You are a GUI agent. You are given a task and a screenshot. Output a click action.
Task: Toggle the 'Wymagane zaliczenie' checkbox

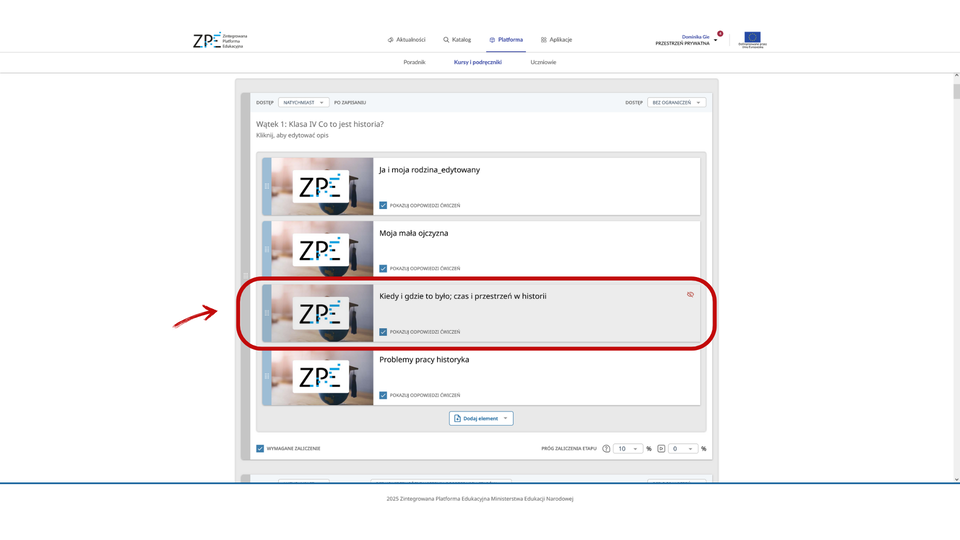point(261,449)
